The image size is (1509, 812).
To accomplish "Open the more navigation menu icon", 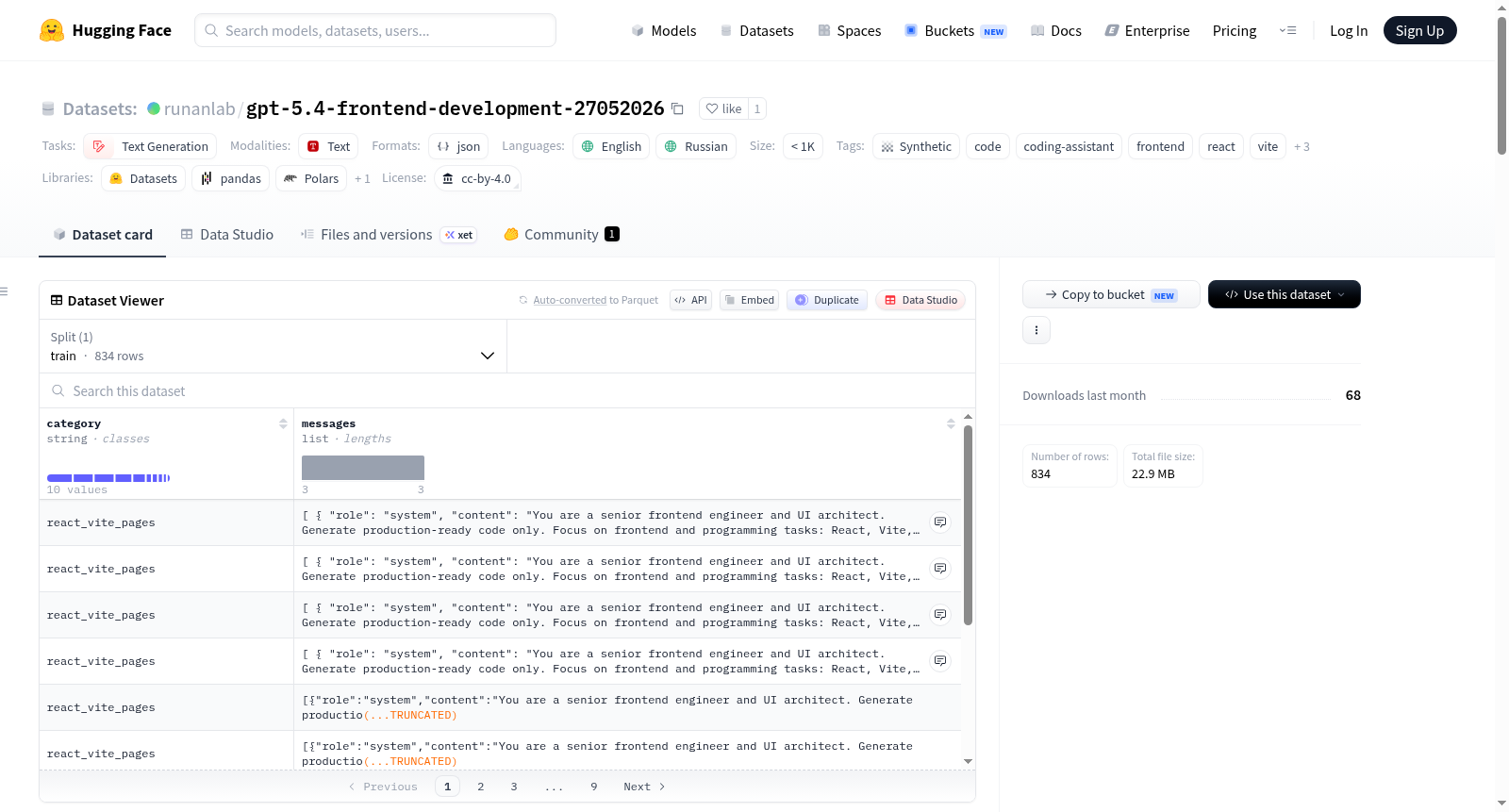I will click(x=1287, y=30).
